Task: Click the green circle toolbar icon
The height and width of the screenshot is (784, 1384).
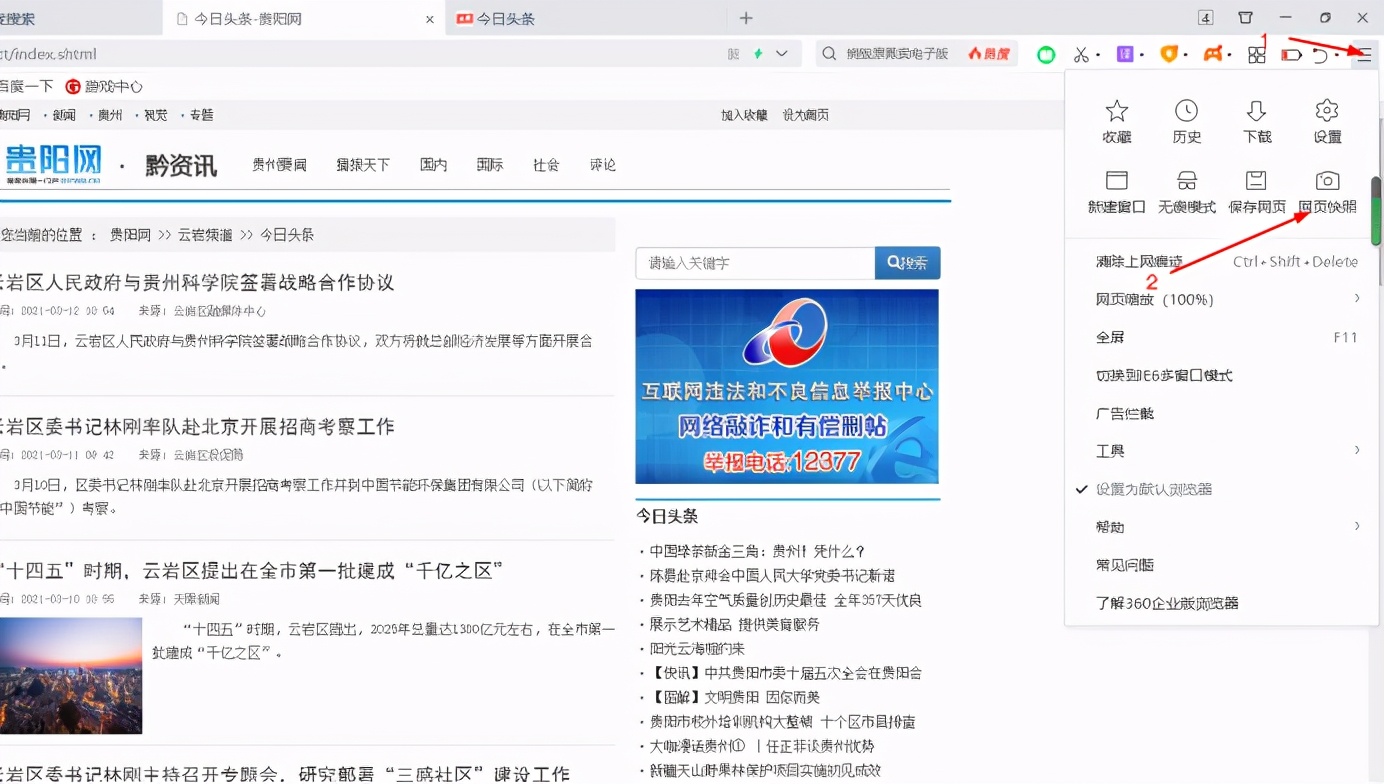Action: click(x=1046, y=55)
